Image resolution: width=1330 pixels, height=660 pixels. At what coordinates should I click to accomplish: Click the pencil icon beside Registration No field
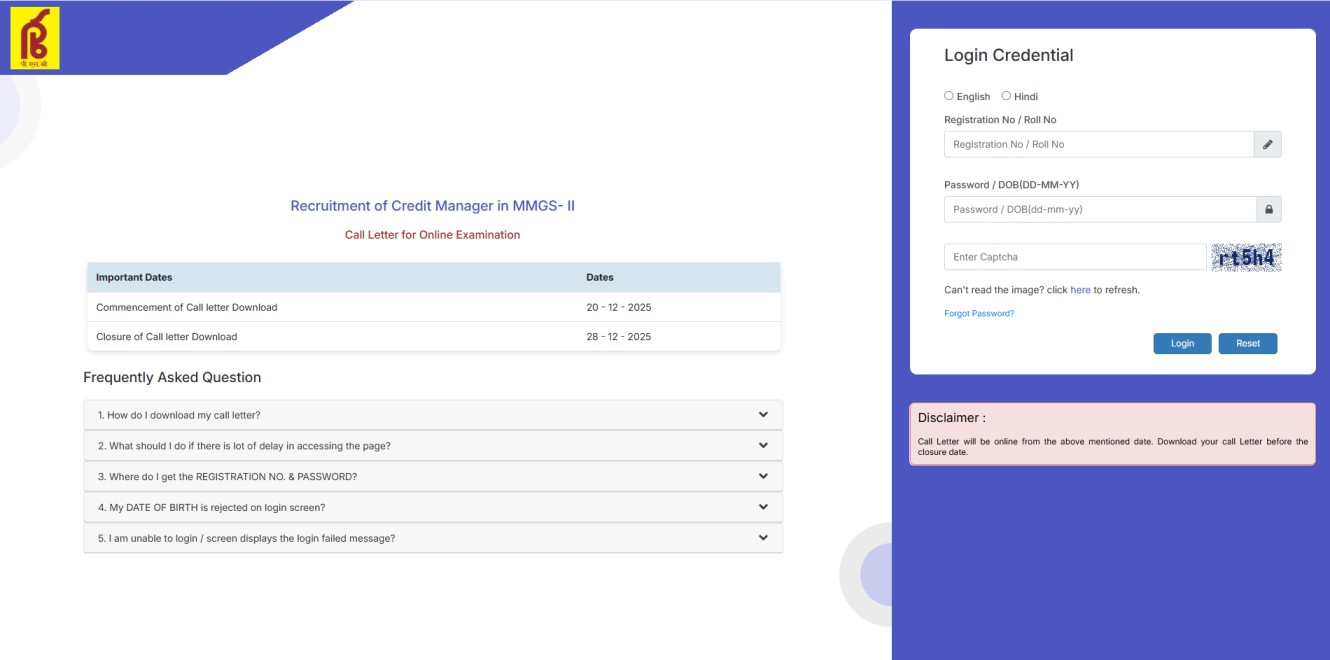tap(1267, 144)
